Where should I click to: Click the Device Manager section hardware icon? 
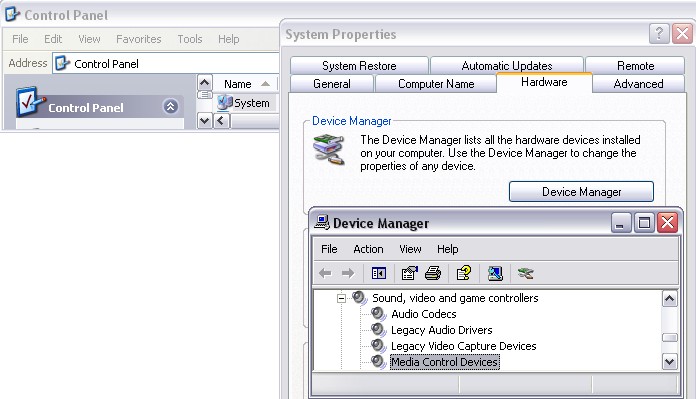point(329,150)
